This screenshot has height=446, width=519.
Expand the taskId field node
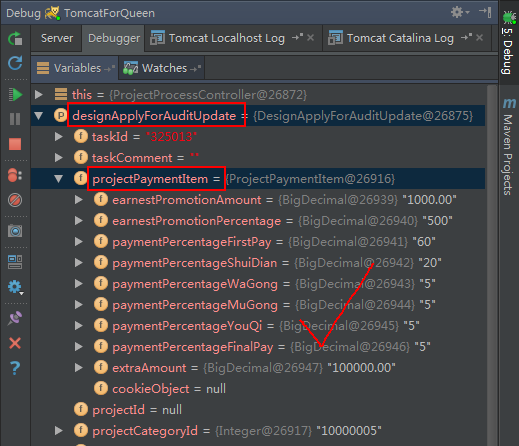(59, 137)
